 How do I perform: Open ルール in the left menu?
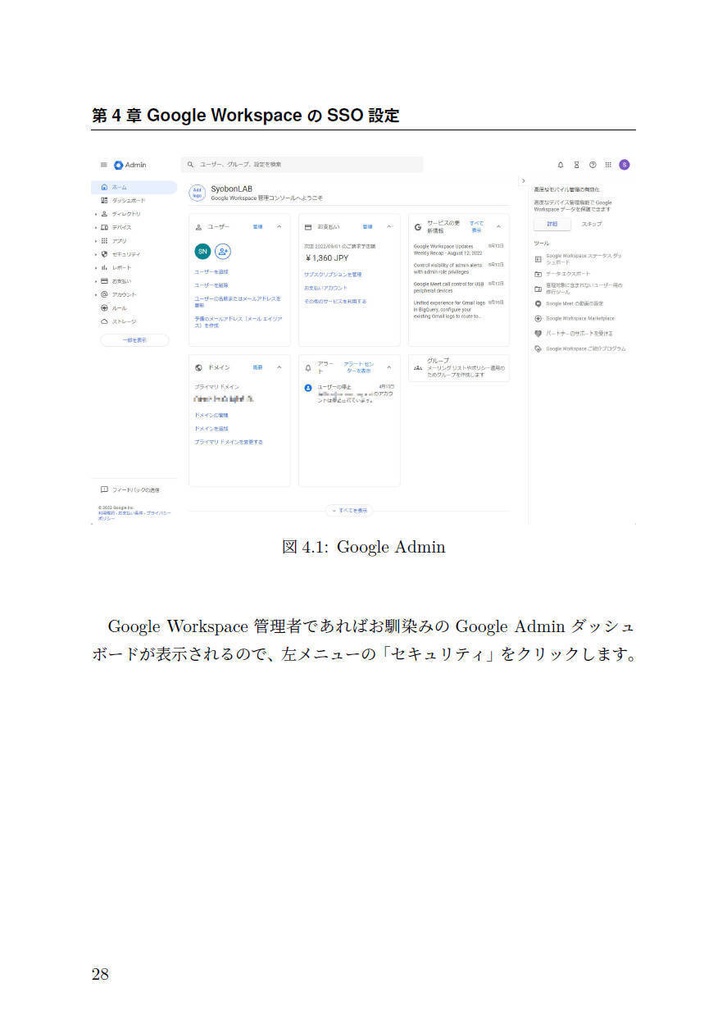(119, 308)
